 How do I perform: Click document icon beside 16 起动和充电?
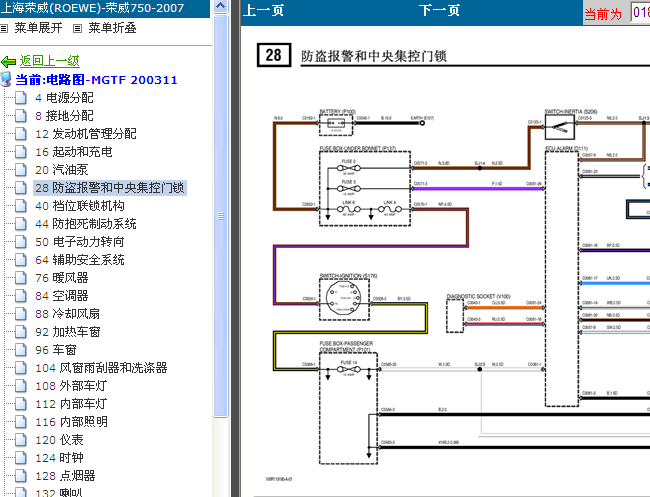click(21, 152)
